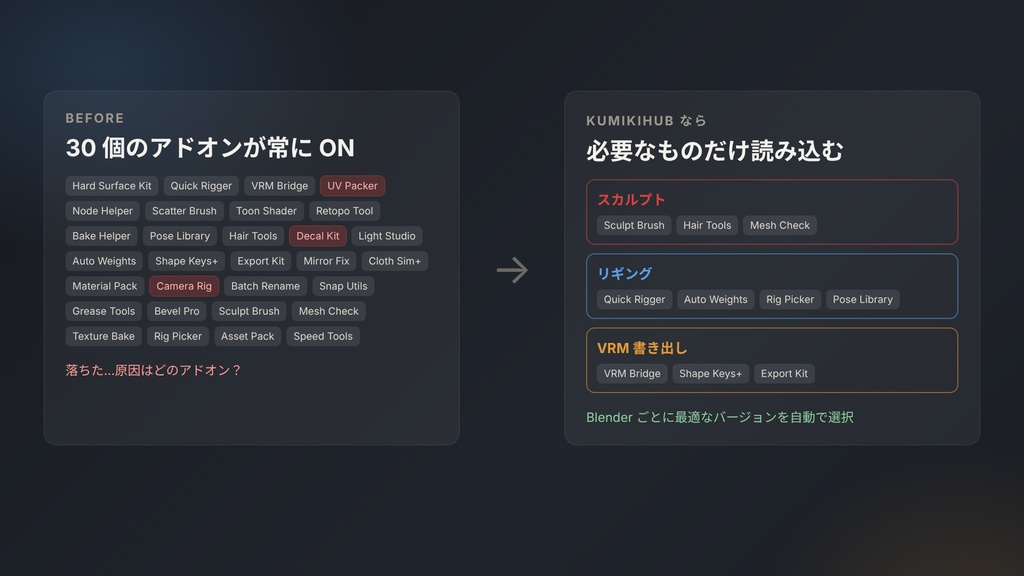Select the Node Helper chip

click(103, 211)
